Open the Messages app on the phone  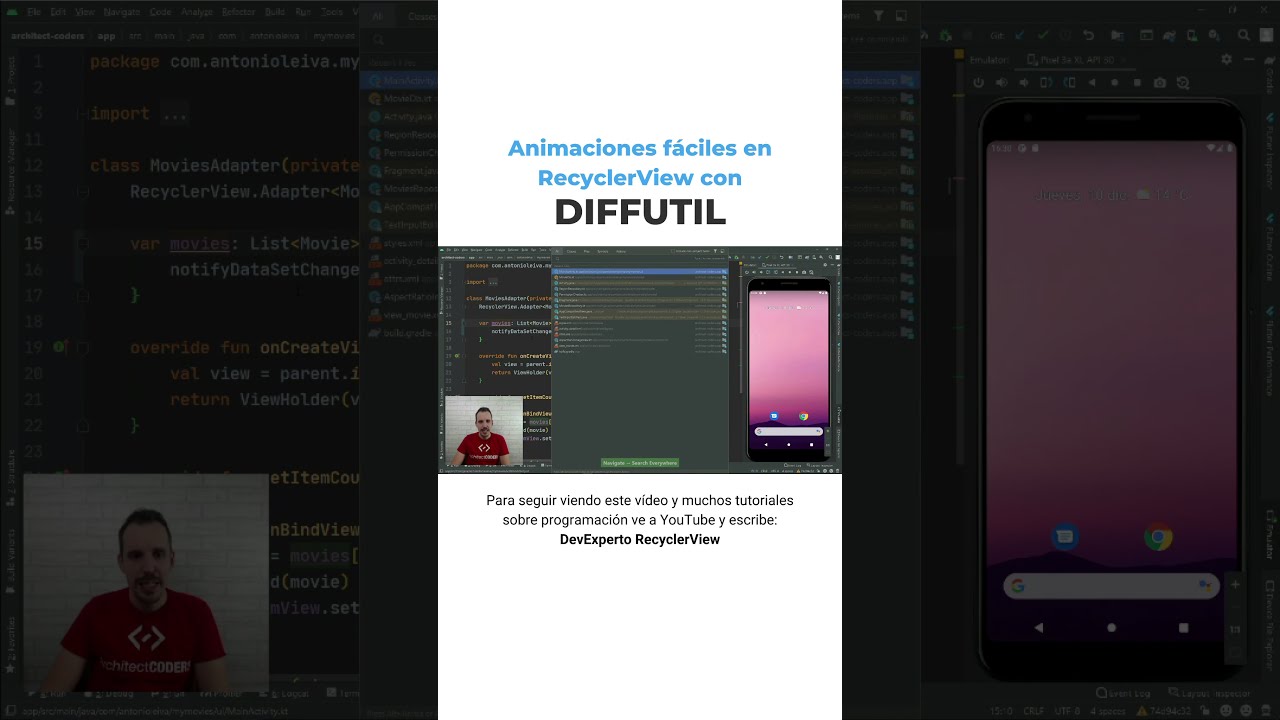1064,537
